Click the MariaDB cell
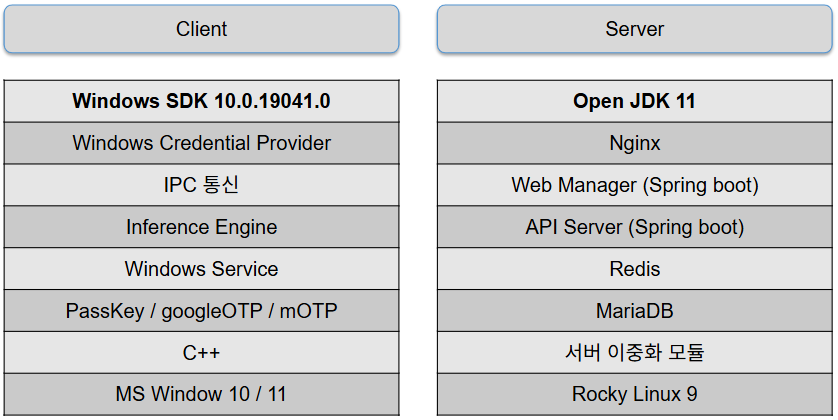838x420 pixels. (634, 311)
